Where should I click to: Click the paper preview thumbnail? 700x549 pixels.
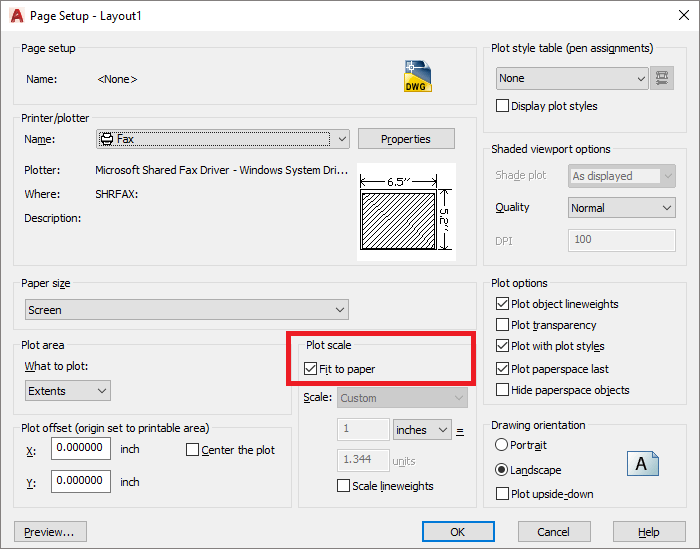(x=406, y=212)
